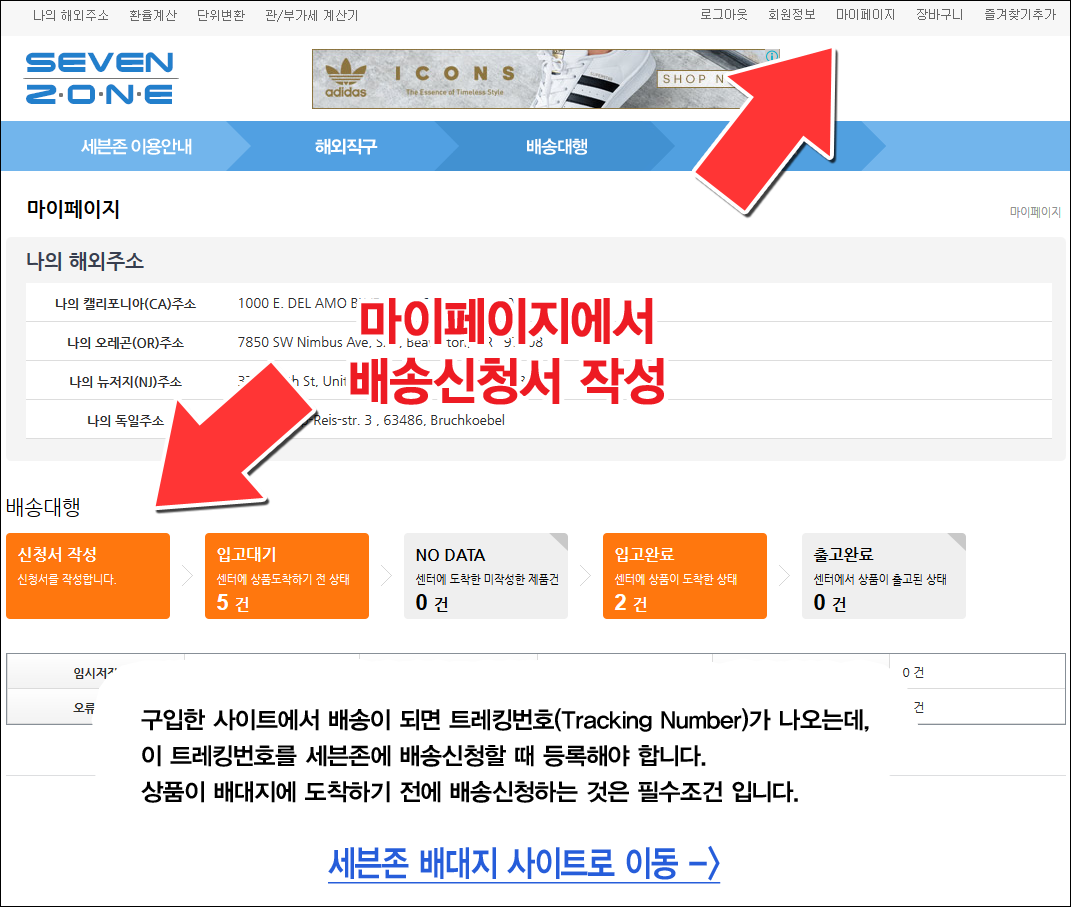Open 입고완료 status box with 2 건
This screenshot has height=907, width=1071.
[x=684, y=576]
